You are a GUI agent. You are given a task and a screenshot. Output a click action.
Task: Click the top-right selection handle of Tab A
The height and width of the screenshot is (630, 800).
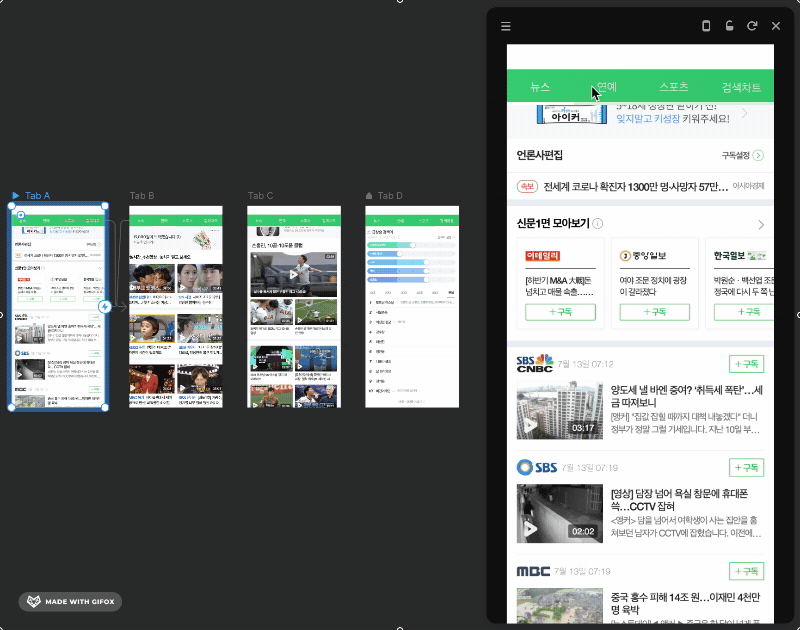pos(105,206)
